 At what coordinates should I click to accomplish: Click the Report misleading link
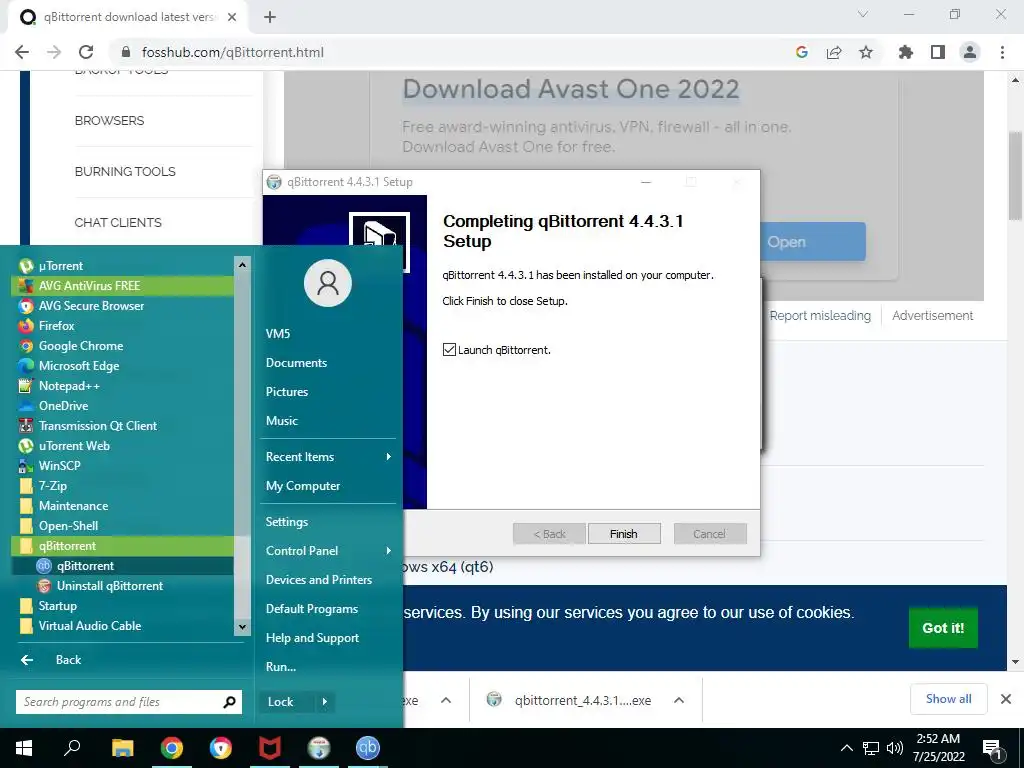point(820,315)
